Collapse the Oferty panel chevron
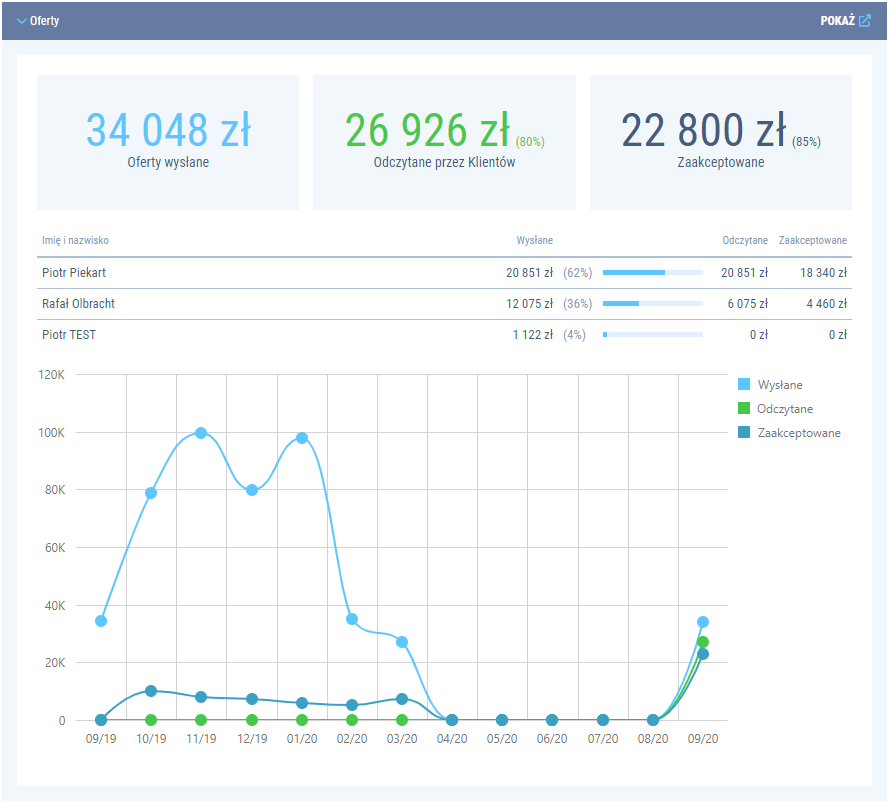The image size is (889, 803). pyautogui.click(x=21, y=20)
